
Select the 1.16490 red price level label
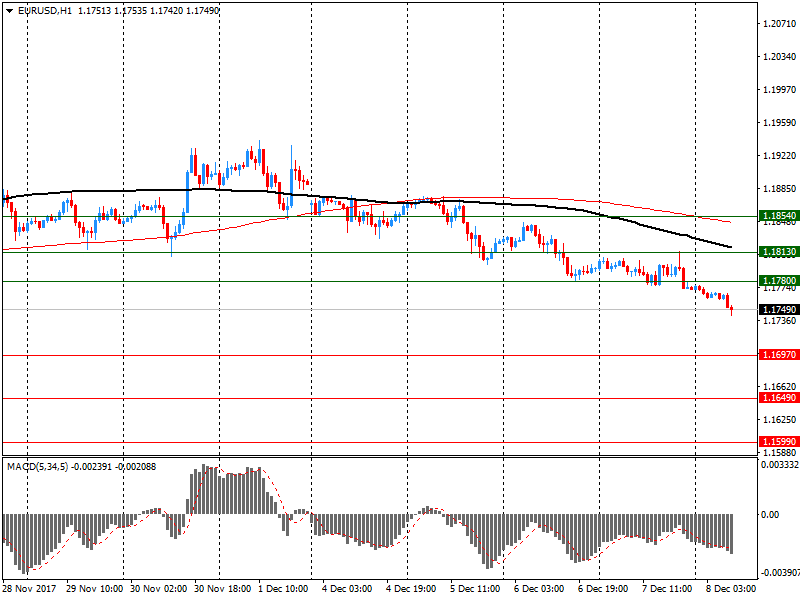[x=778, y=398]
